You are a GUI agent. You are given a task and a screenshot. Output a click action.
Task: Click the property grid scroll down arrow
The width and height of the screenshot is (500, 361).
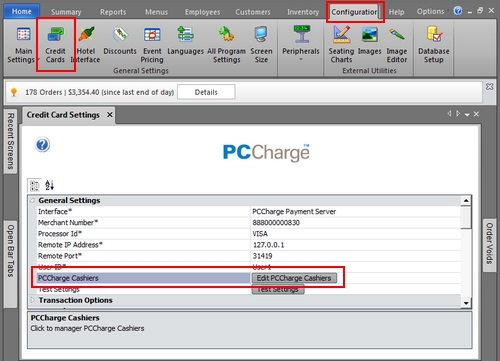click(x=466, y=303)
